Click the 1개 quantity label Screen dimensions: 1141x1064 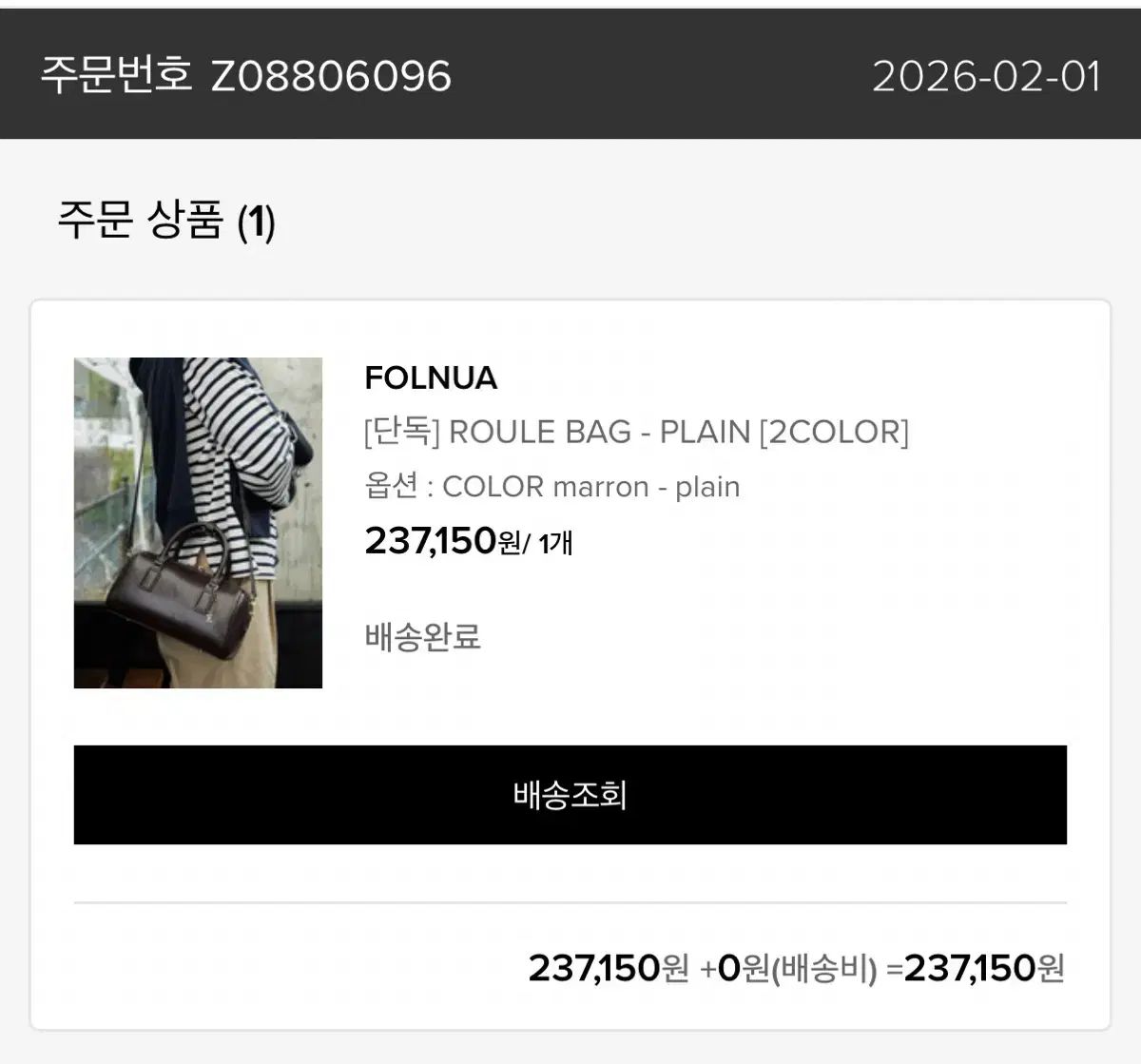coord(555,544)
